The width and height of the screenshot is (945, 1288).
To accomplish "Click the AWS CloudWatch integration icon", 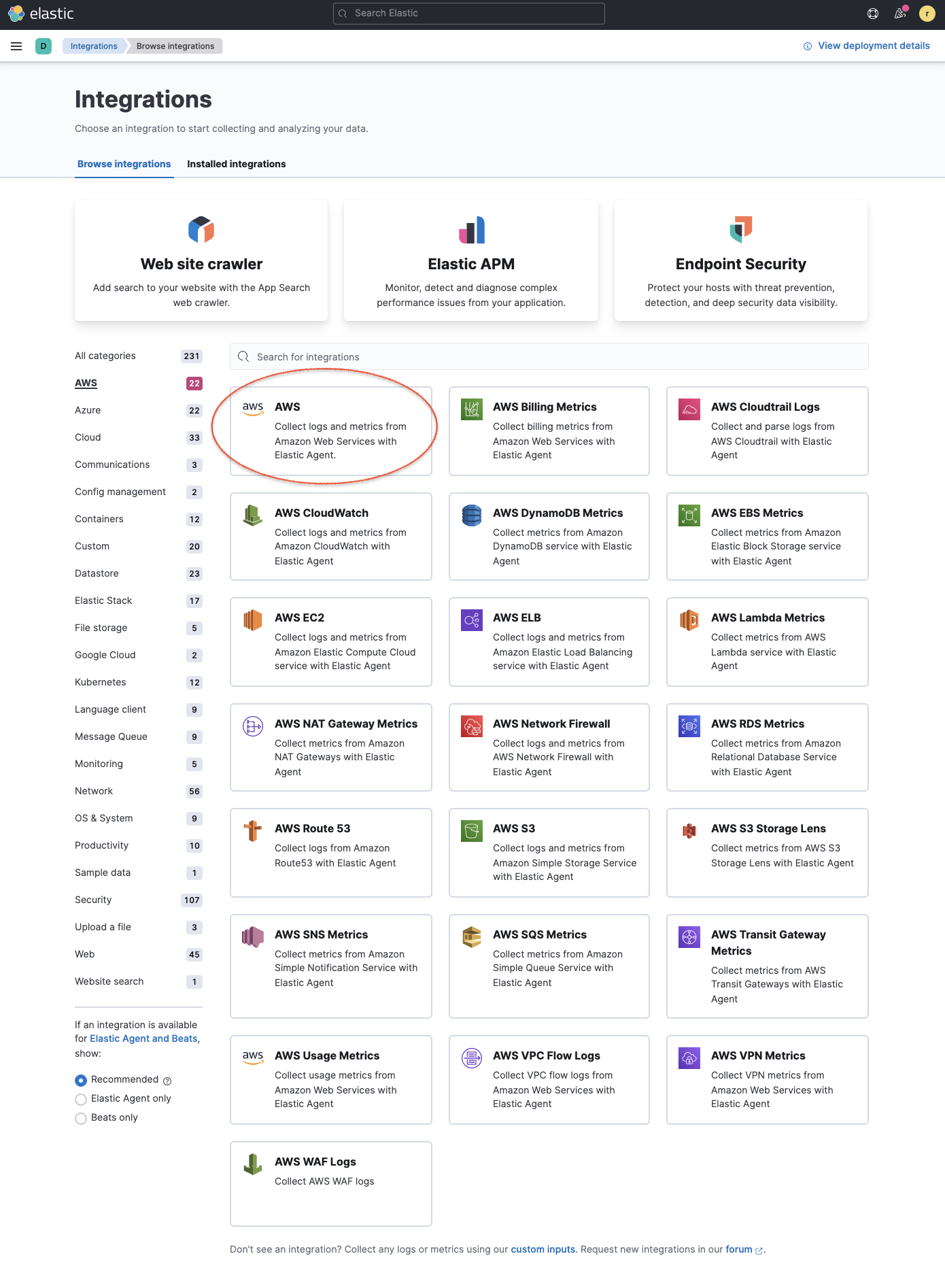I will (253, 515).
